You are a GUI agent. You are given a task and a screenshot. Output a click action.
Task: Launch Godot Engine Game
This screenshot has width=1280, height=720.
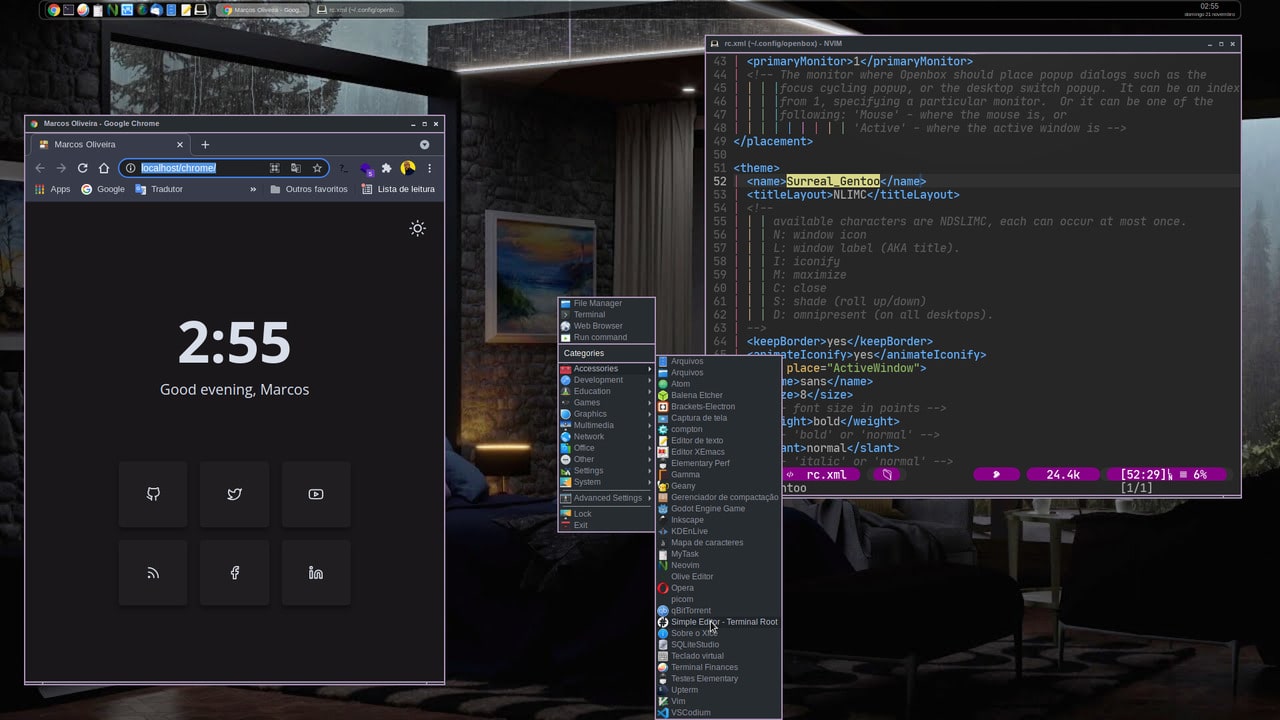718,509
